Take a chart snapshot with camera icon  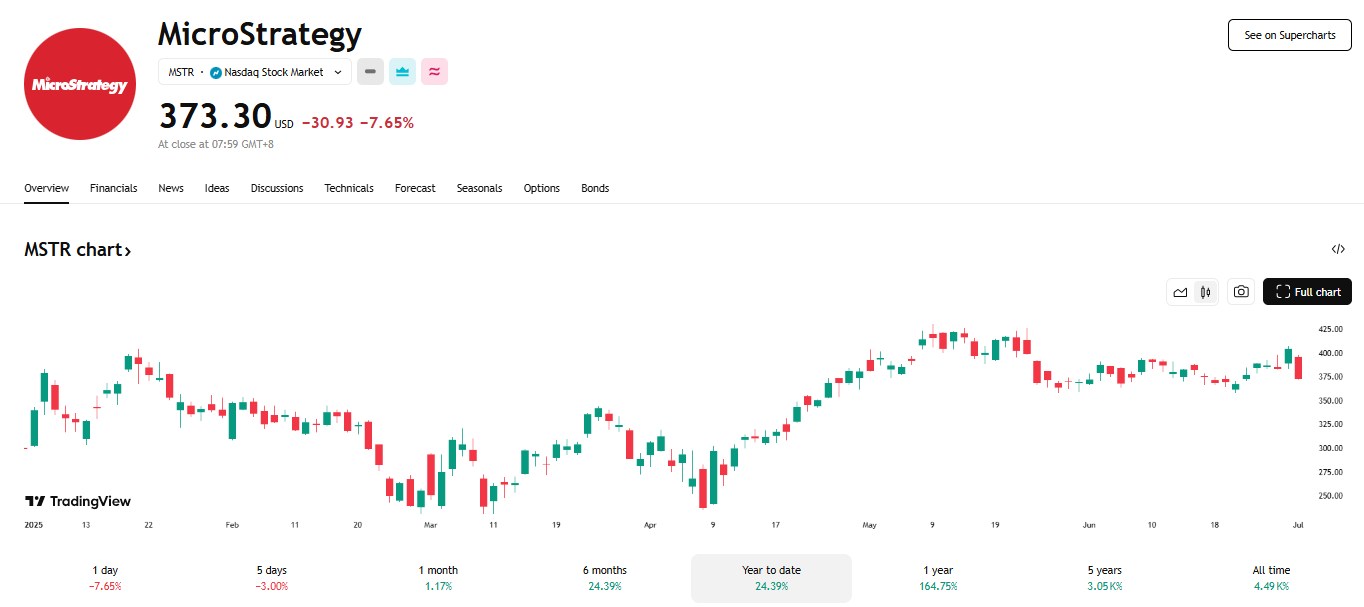(1241, 291)
